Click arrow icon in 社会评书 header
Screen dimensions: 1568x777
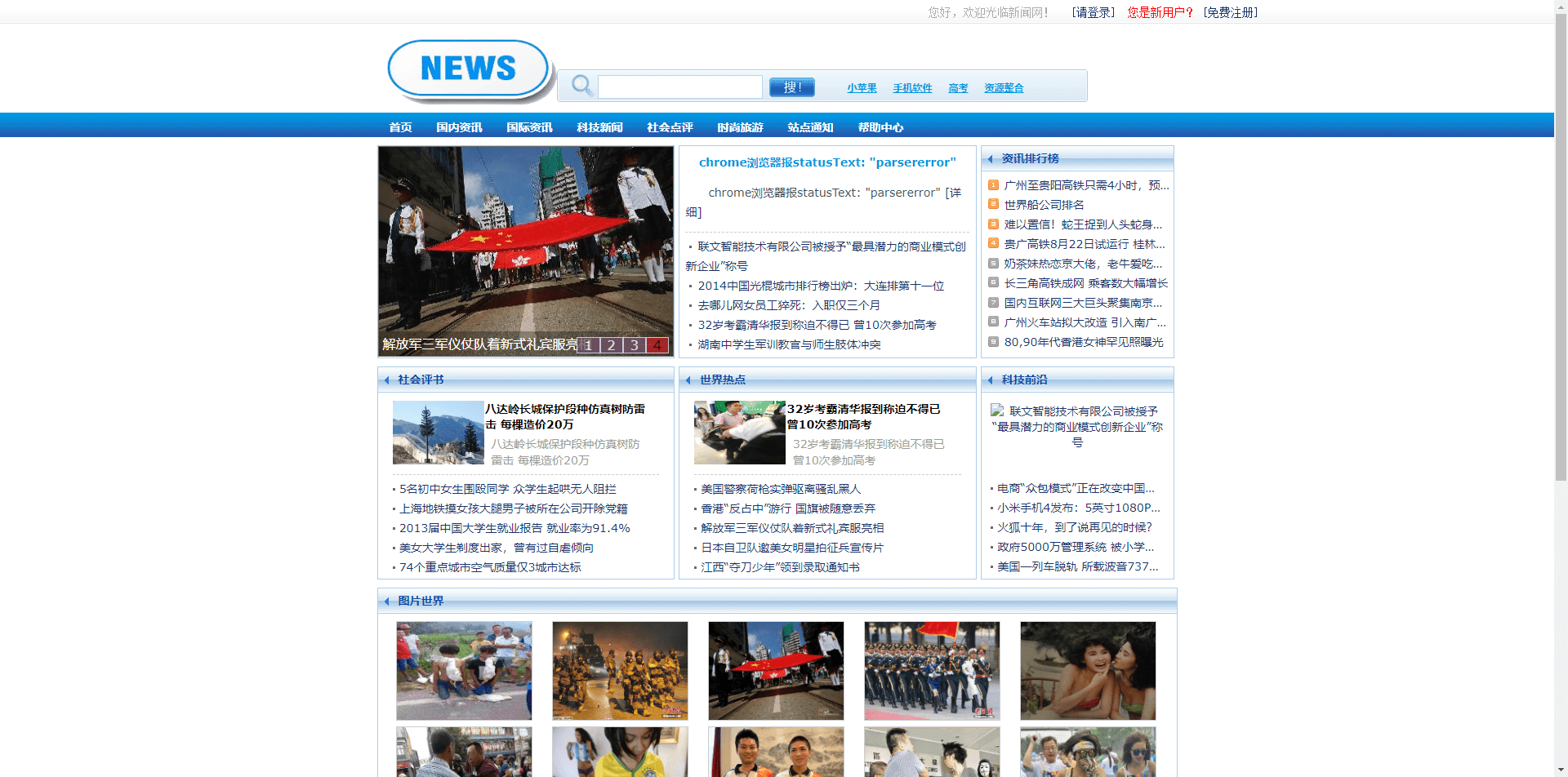pos(386,380)
